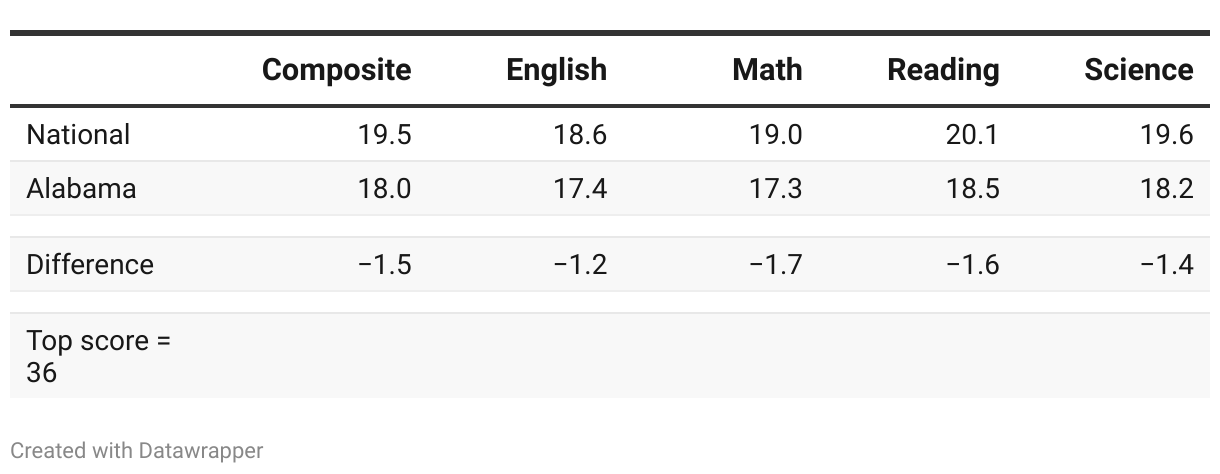Select Alabama math score 17.3
This screenshot has width=1220, height=474.
pyautogui.click(x=776, y=188)
